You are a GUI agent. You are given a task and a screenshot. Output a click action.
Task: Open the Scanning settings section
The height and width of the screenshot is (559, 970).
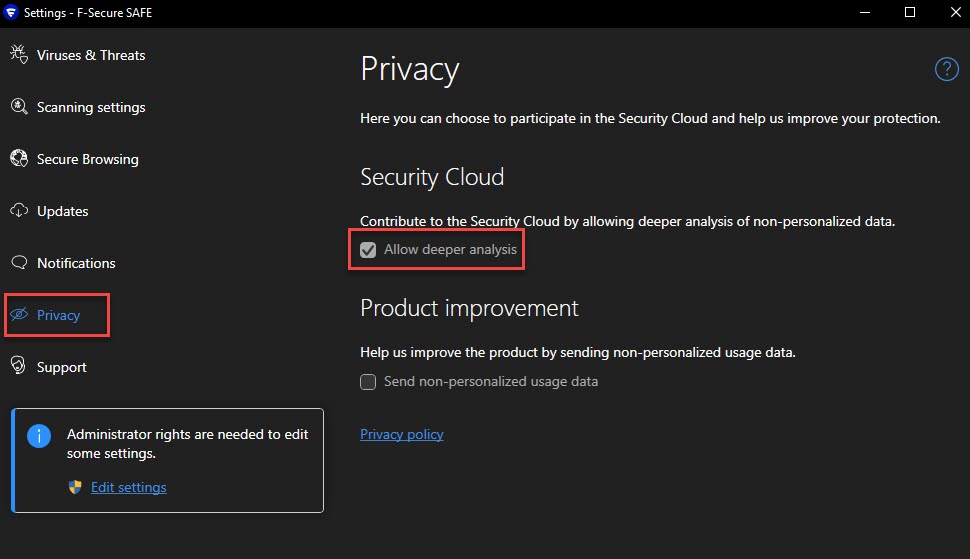pyautogui.click(x=91, y=107)
